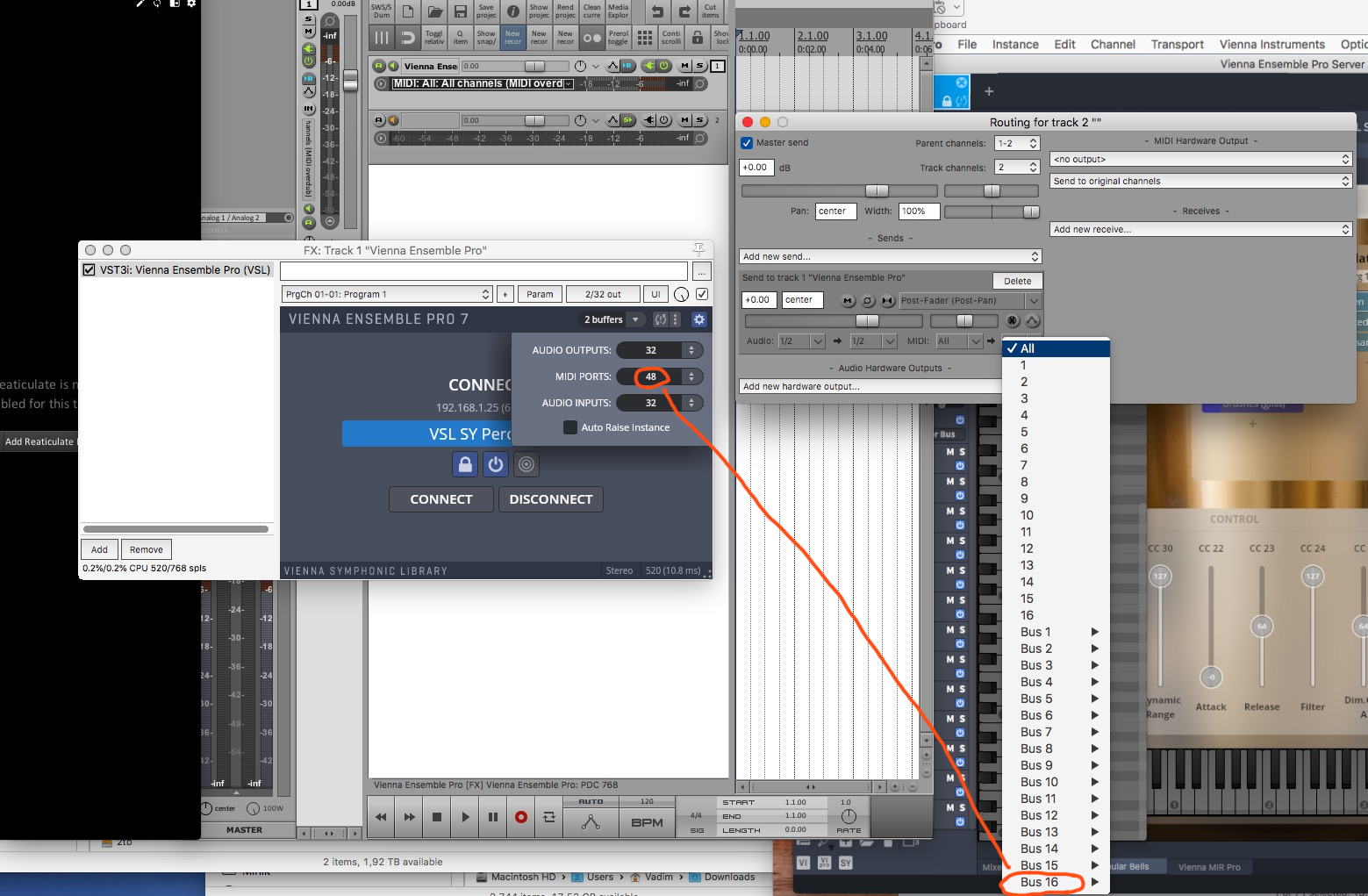
Task: Toggle track 1 record arm button
Action: tap(379, 66)
